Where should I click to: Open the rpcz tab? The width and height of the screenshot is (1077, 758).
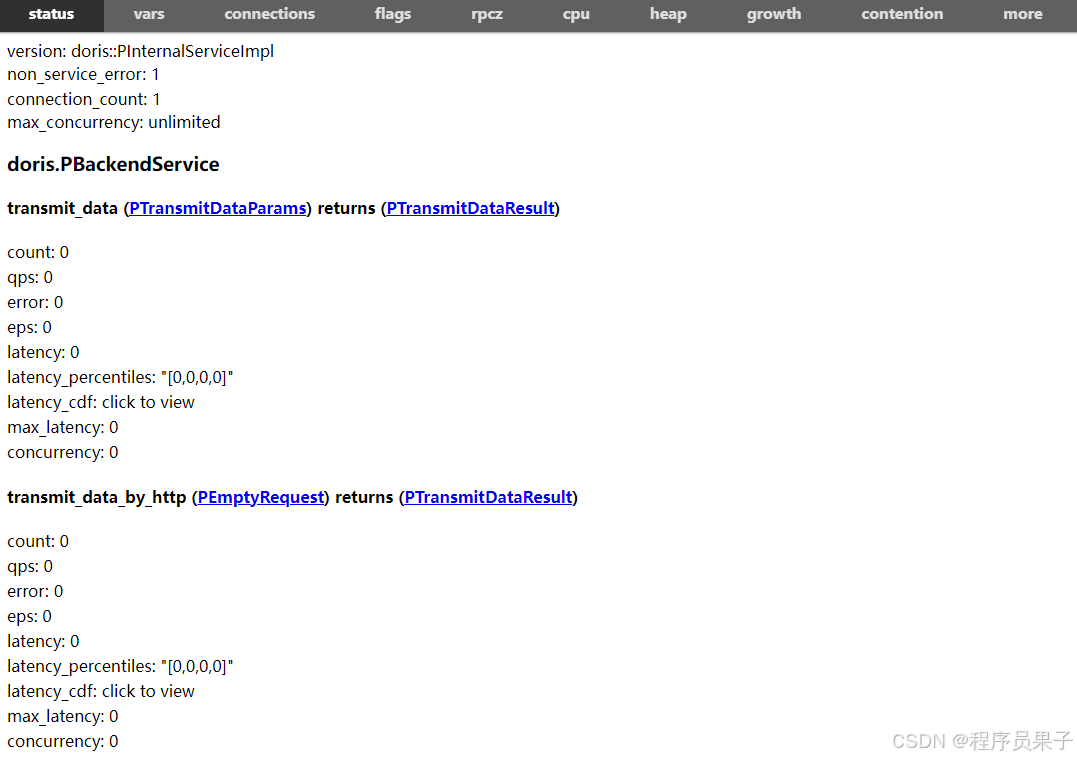click(487, 14)
